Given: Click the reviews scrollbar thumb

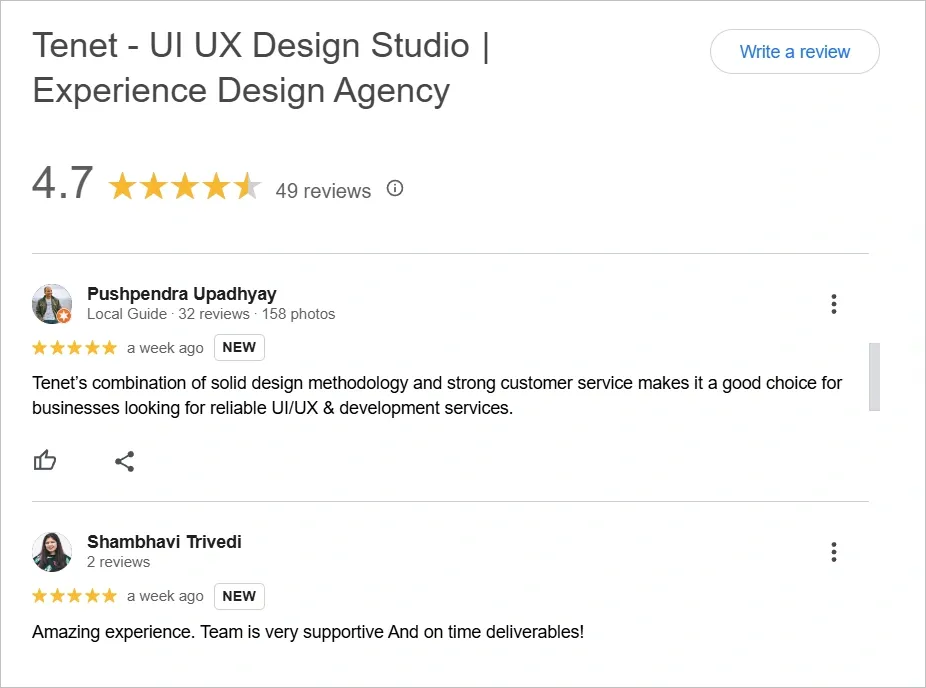Looking at the screenshot, I should tap(874, 376).
